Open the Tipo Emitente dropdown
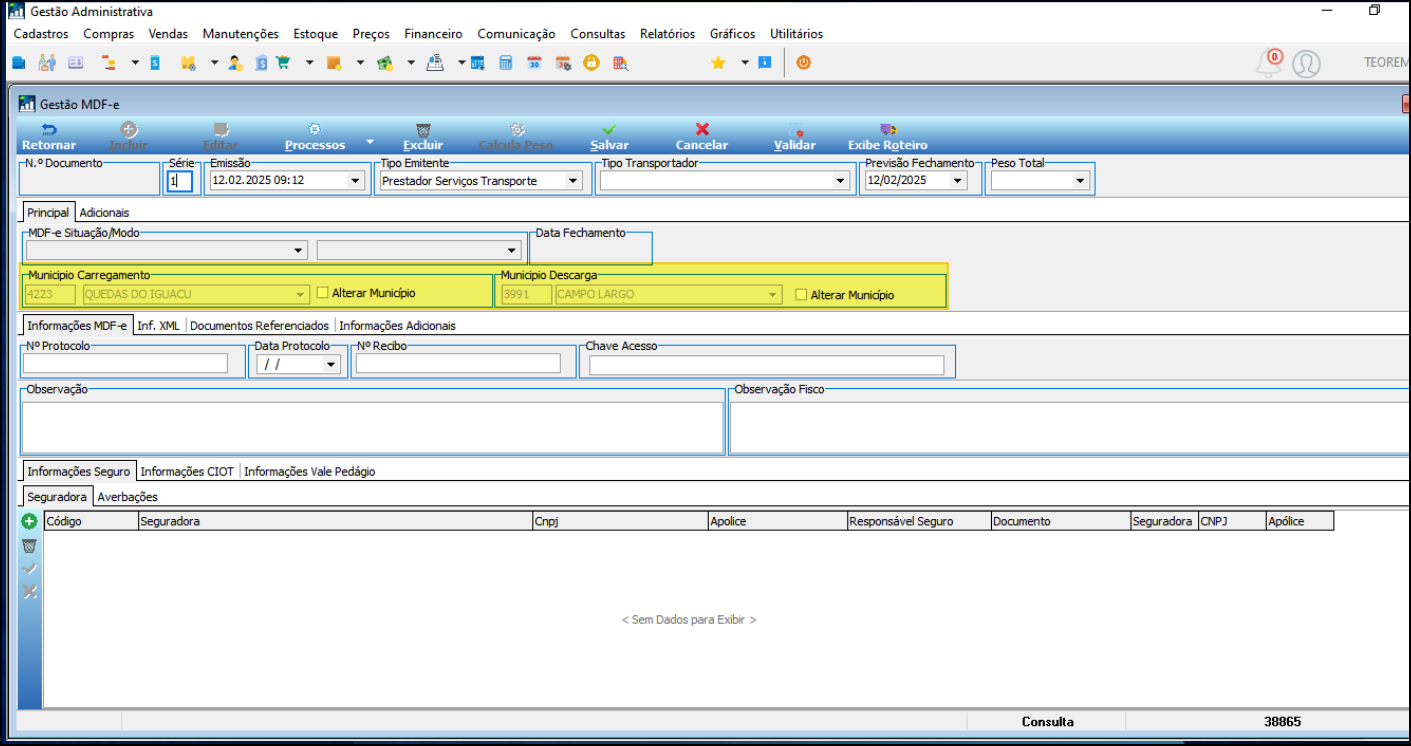 (573, 181)
